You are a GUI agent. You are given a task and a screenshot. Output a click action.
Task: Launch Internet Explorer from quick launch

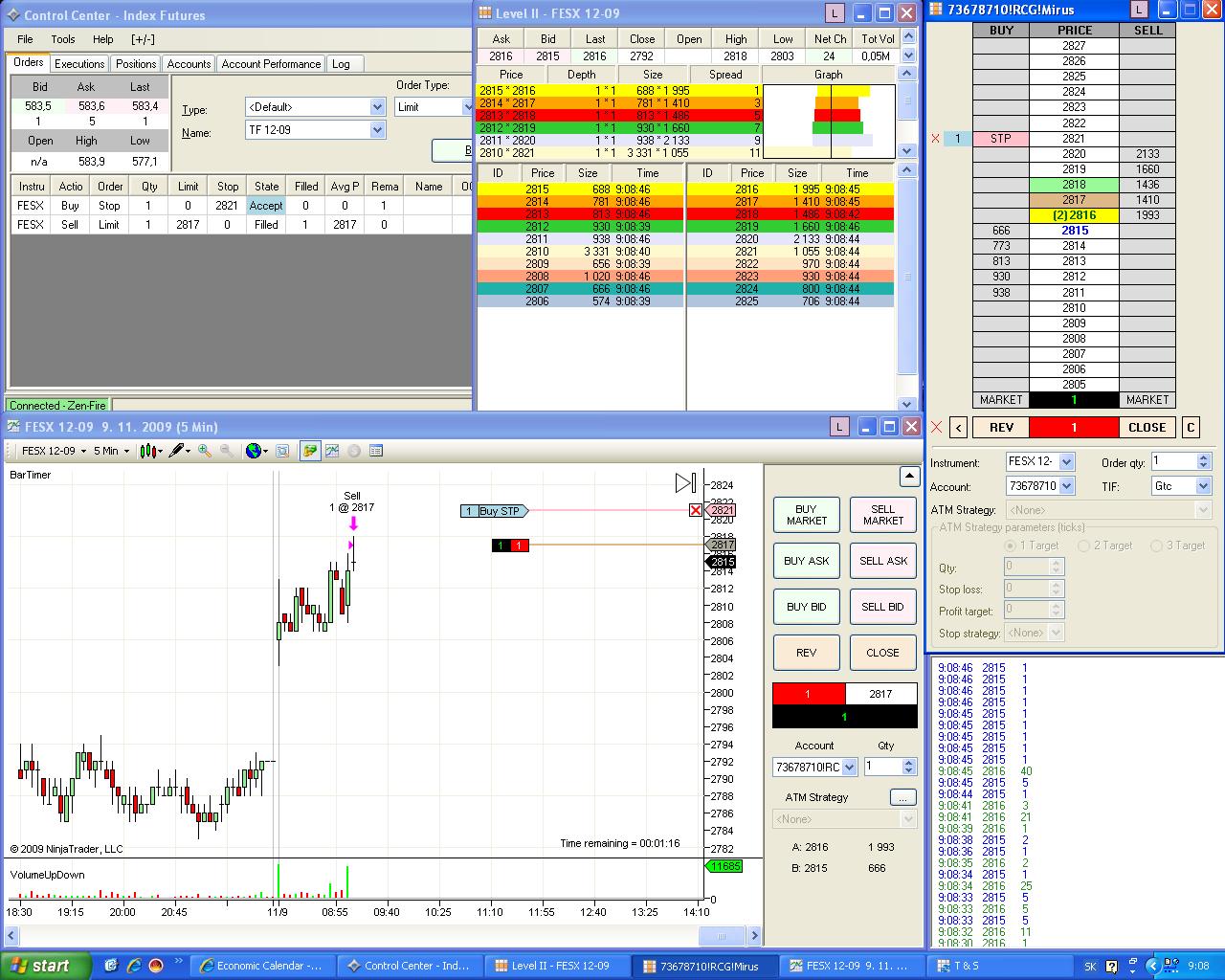tap(134, 966)
